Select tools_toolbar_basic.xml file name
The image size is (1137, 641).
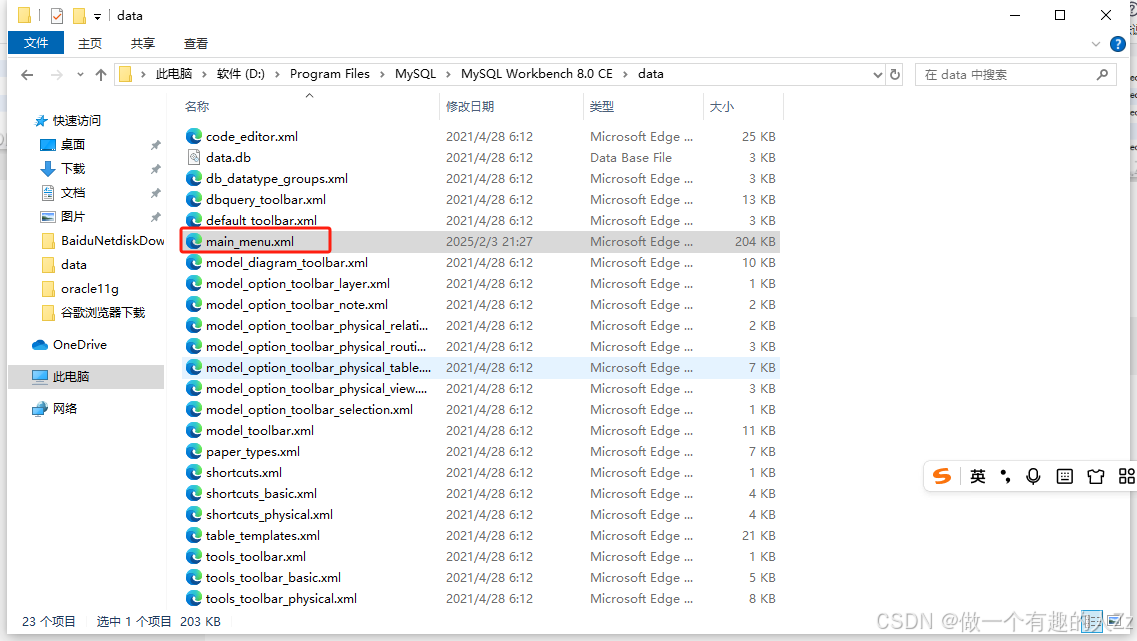(273, 578)
